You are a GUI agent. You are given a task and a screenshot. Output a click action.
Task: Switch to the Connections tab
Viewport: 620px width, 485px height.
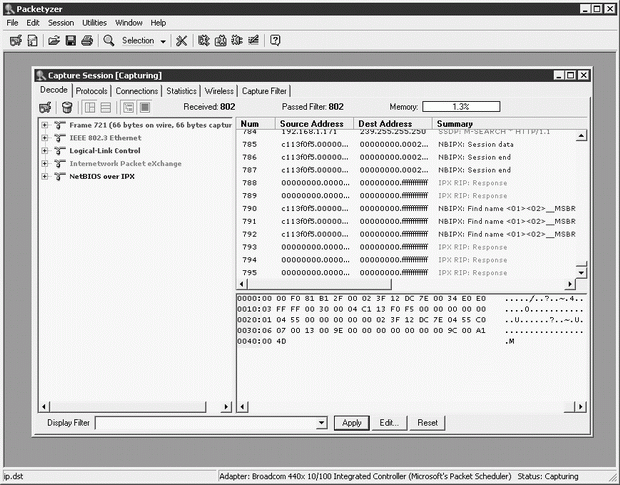coord(137,91)
